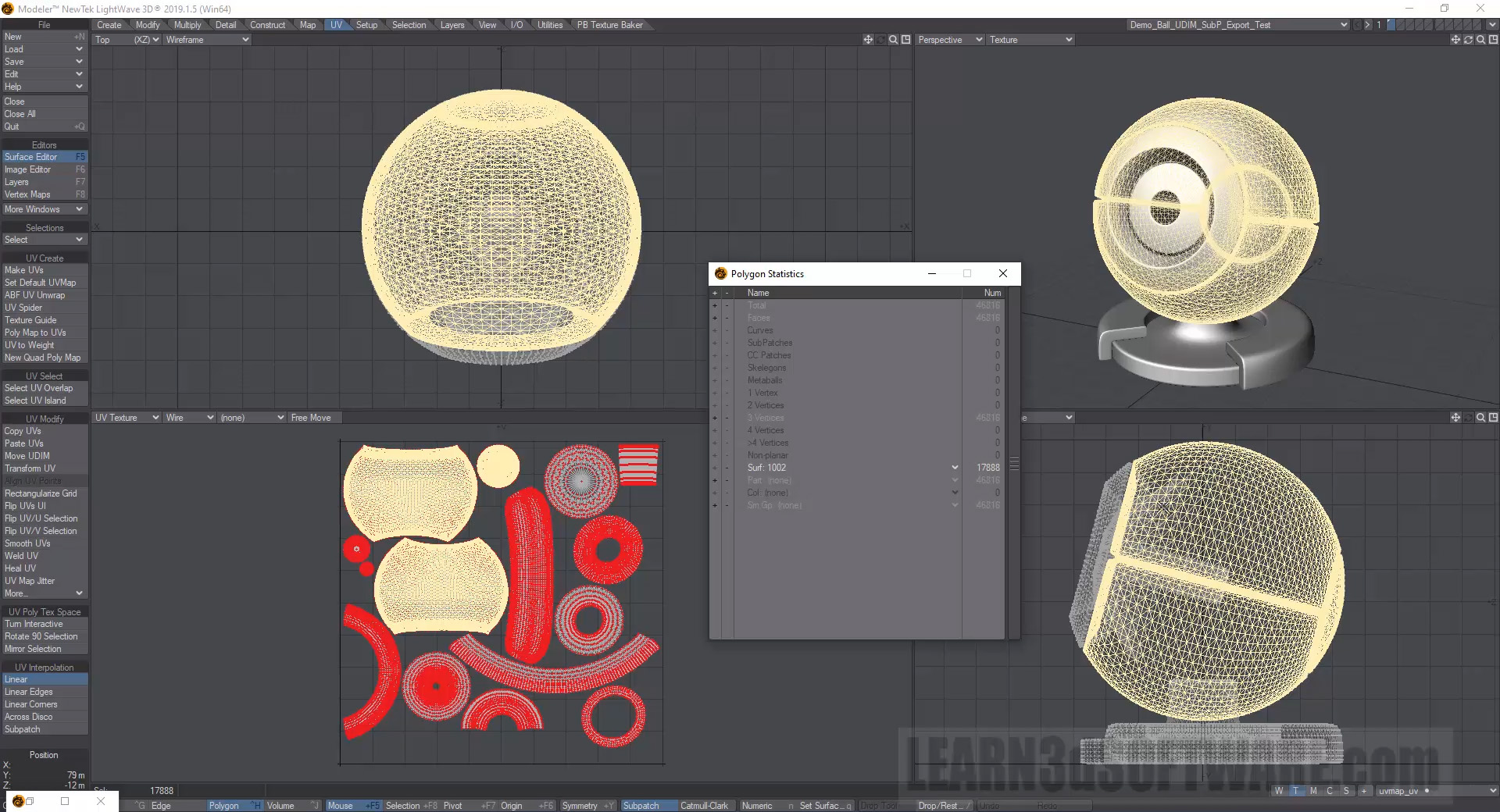1500x812 pixels.
Task: Maximize the Top viewport with the layout icon
Action: click(x=906, y=40)
